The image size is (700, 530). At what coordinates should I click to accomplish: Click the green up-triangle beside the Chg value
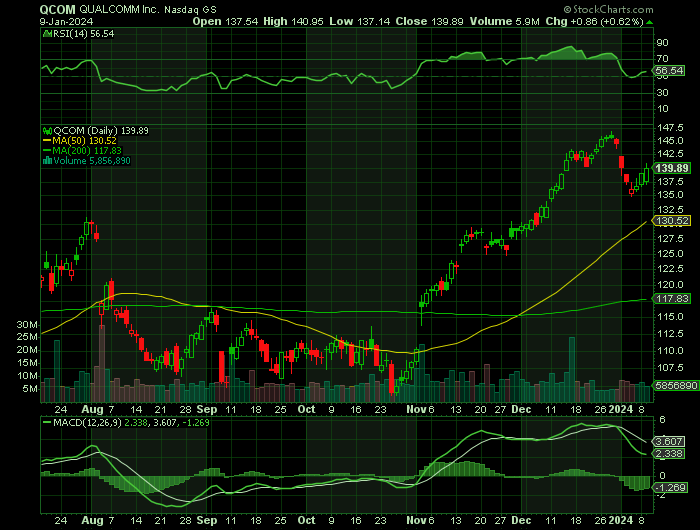[650, 21]
